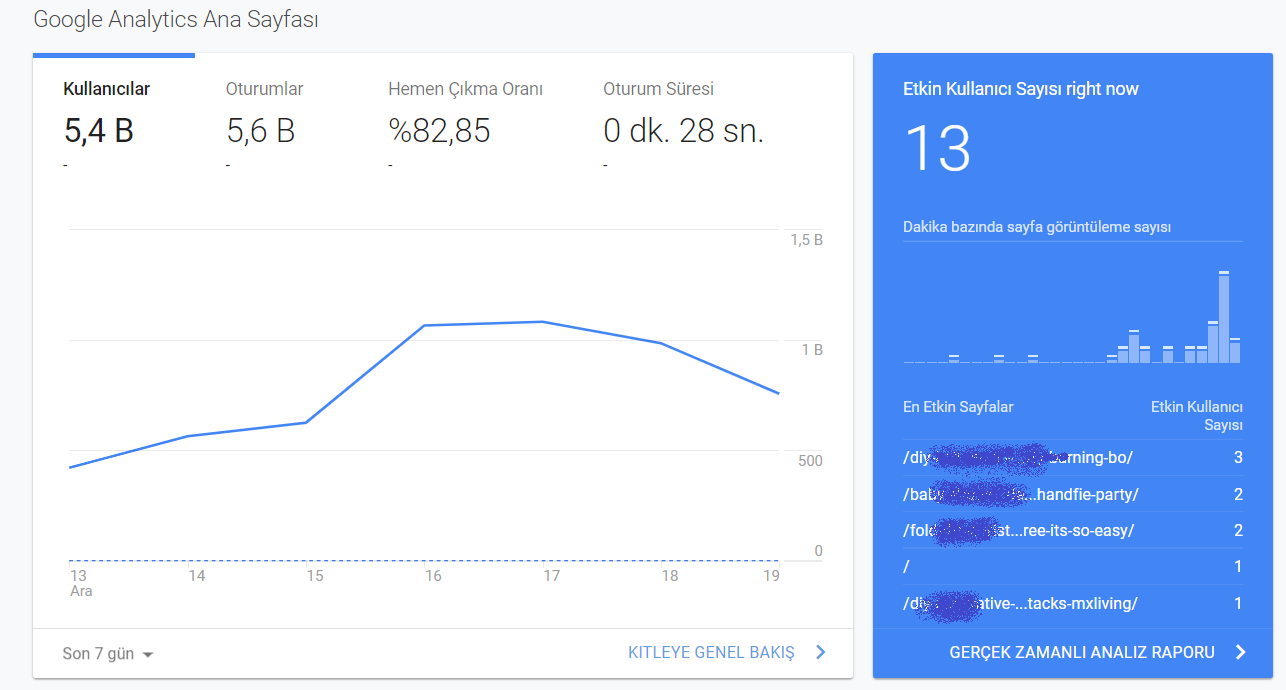Click the root "/" page row
The height and width of the screenshot is (690, 1286).
click(1073, 567)
